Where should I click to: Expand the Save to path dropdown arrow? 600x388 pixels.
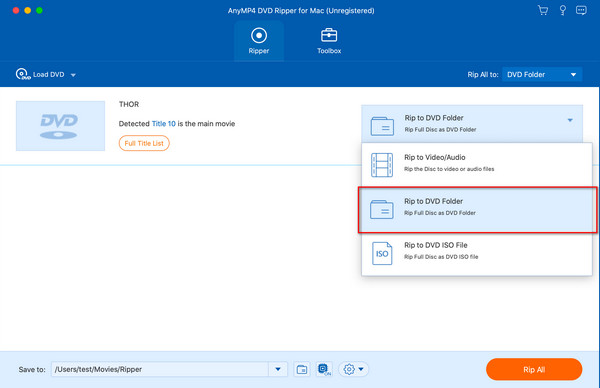pos(278,369)
